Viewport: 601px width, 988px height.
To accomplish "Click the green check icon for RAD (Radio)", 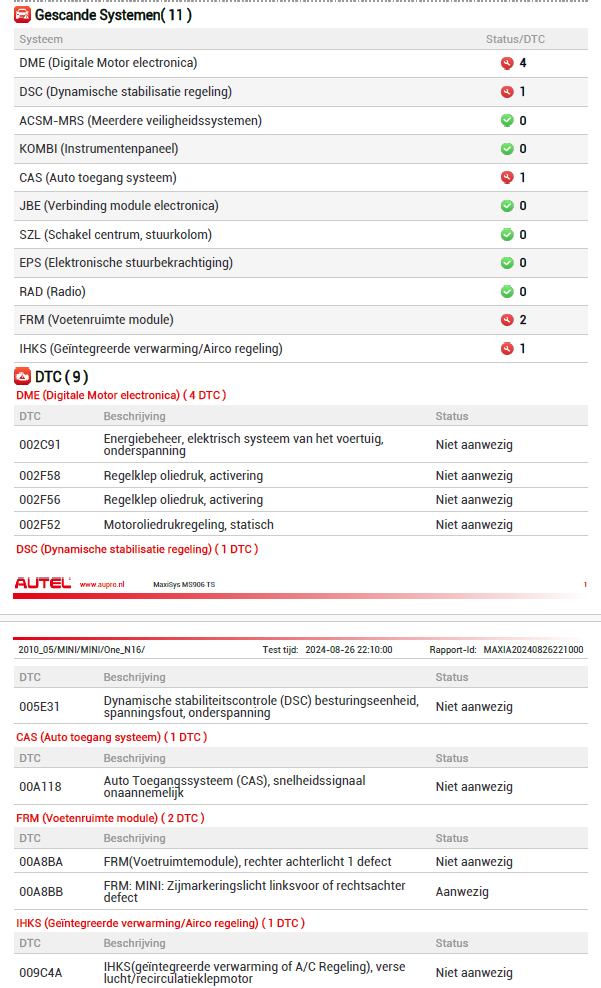I will click(x=507, y=292).
